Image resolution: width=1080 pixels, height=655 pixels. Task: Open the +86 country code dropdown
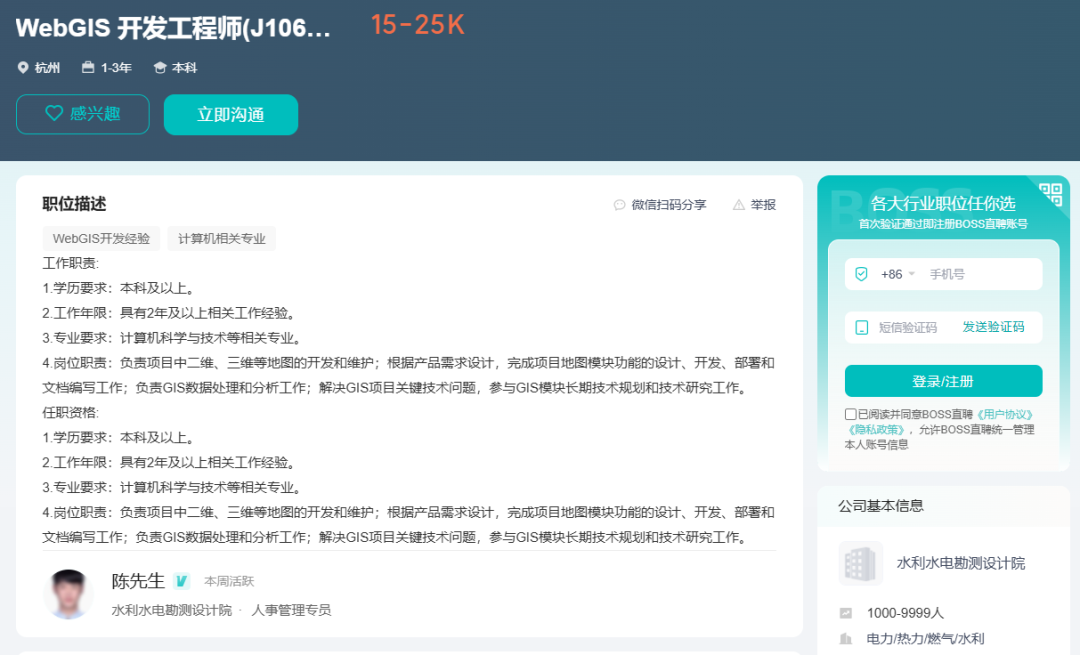click(897, 274)
